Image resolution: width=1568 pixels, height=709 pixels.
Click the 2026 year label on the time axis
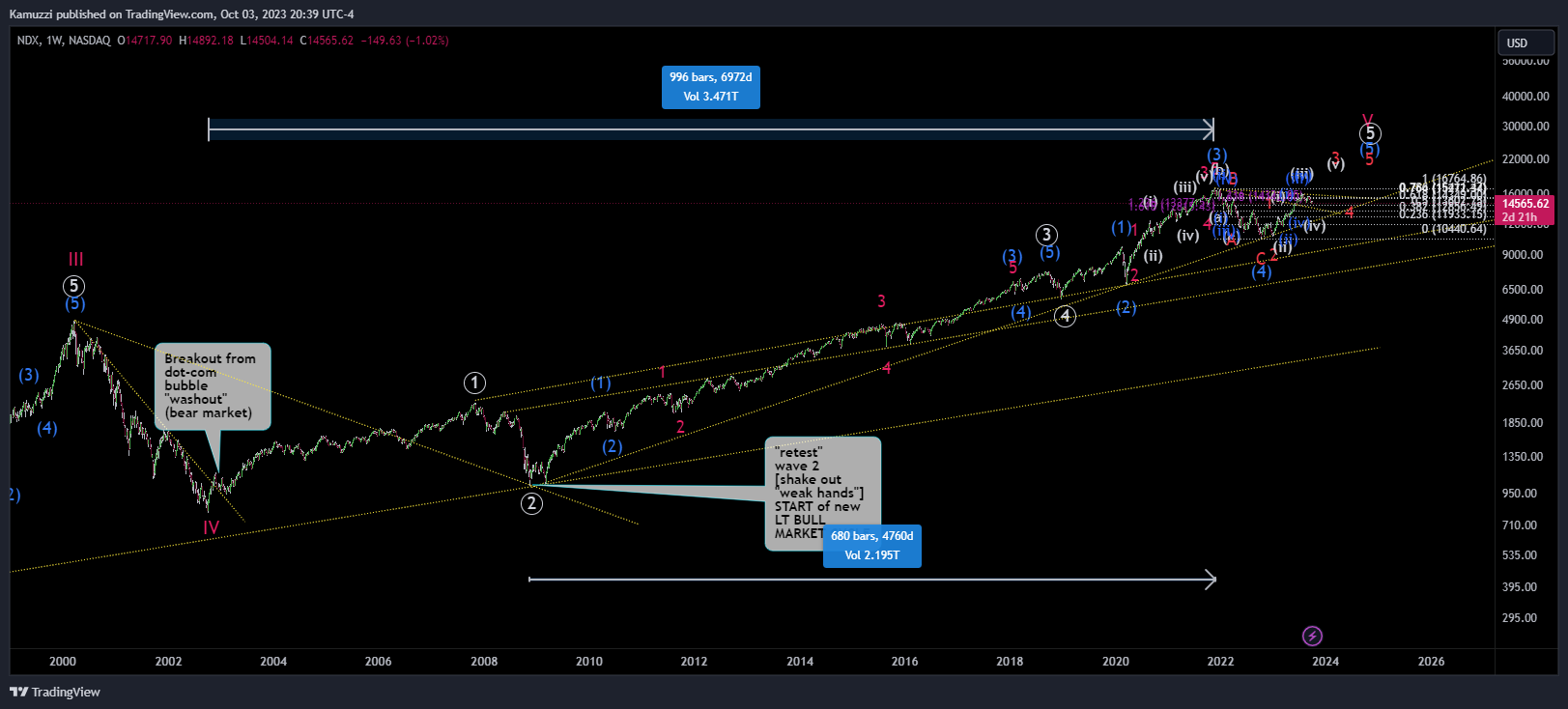pos(1432,662)
